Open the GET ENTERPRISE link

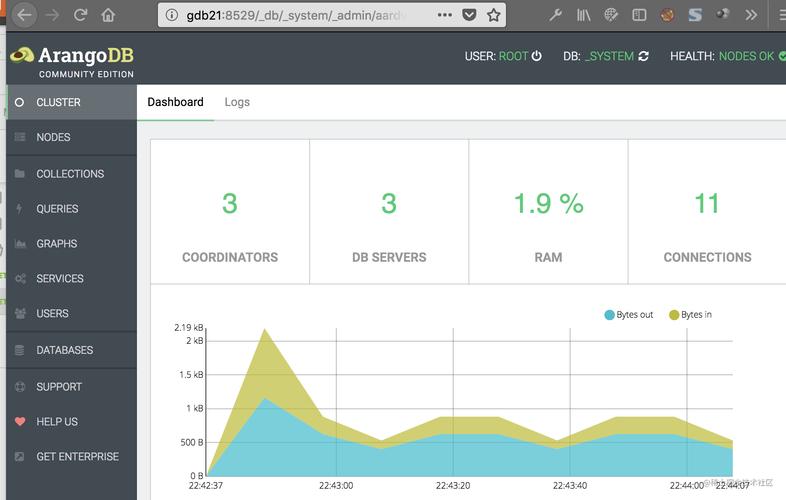click(71, 456)
